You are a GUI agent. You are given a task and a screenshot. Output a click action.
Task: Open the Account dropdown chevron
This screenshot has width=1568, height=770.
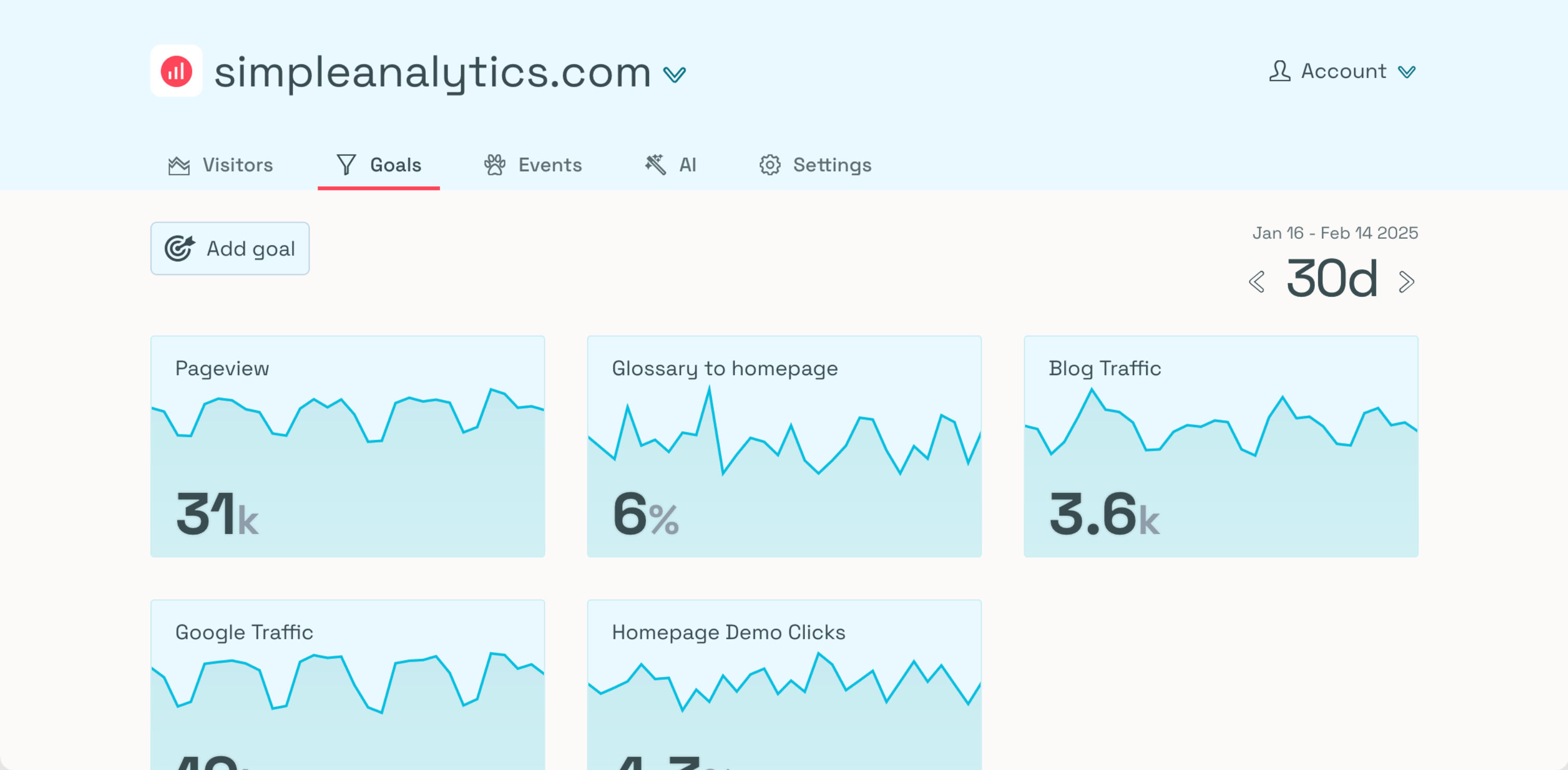point(1407,72)
